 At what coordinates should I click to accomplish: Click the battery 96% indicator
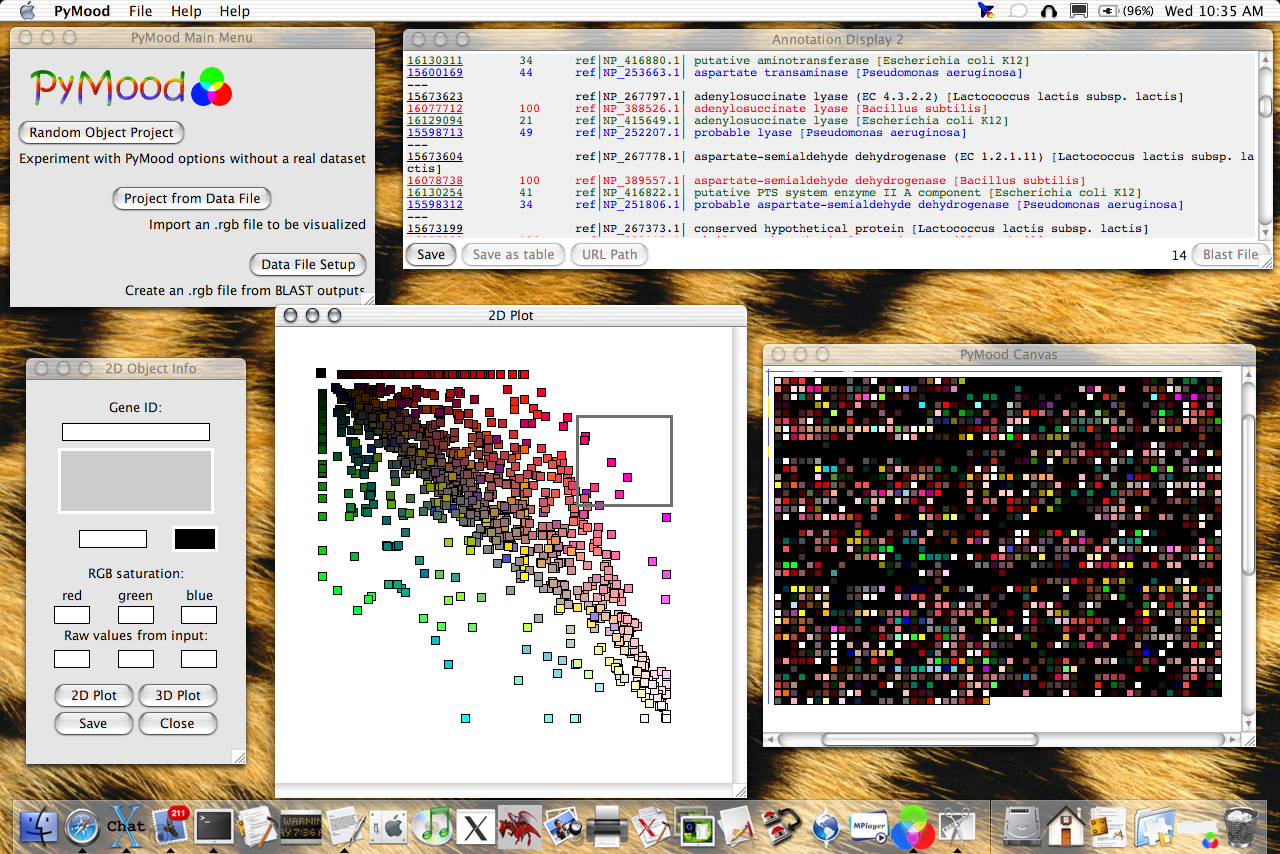pyautogui.click(x=1127, y=11)
